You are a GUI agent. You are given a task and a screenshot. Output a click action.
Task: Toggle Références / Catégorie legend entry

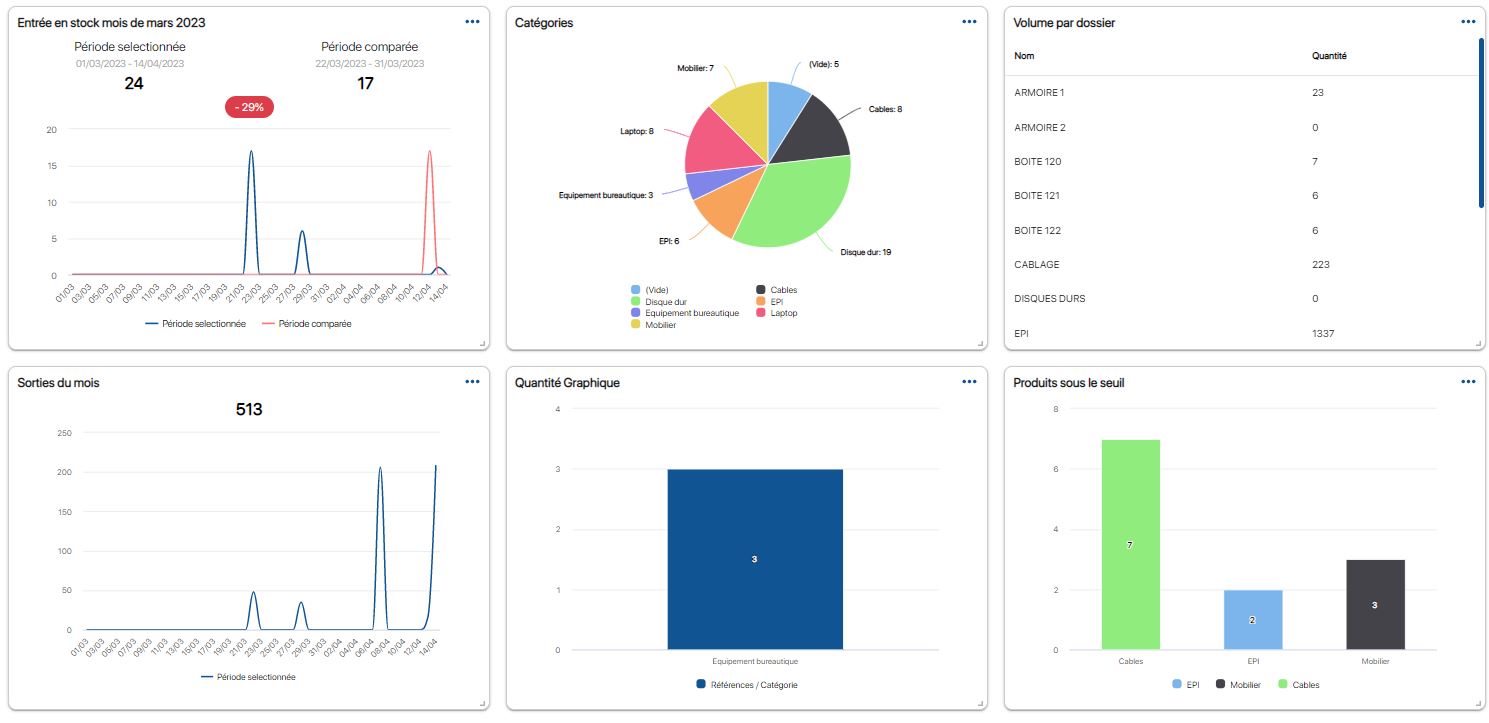(746, 685)
